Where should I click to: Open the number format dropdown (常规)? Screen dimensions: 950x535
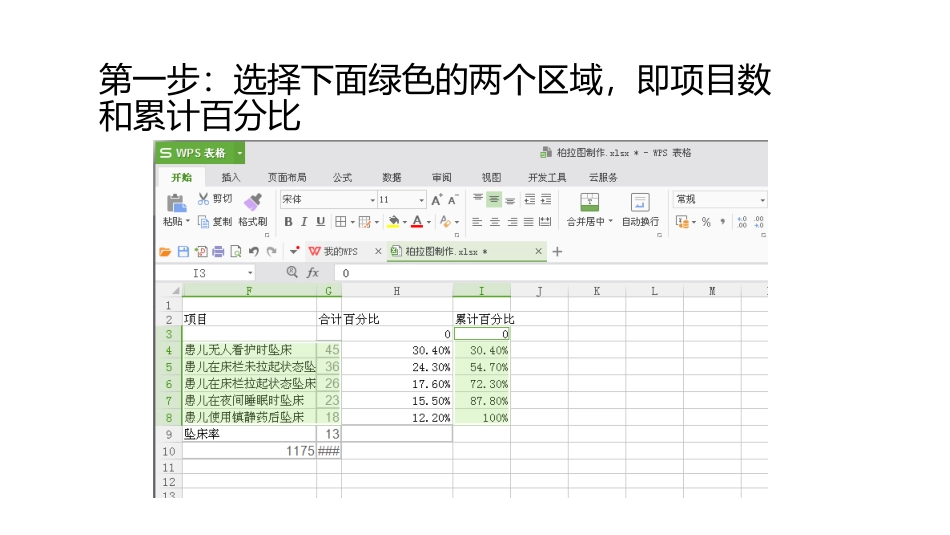tap(762, 200)
